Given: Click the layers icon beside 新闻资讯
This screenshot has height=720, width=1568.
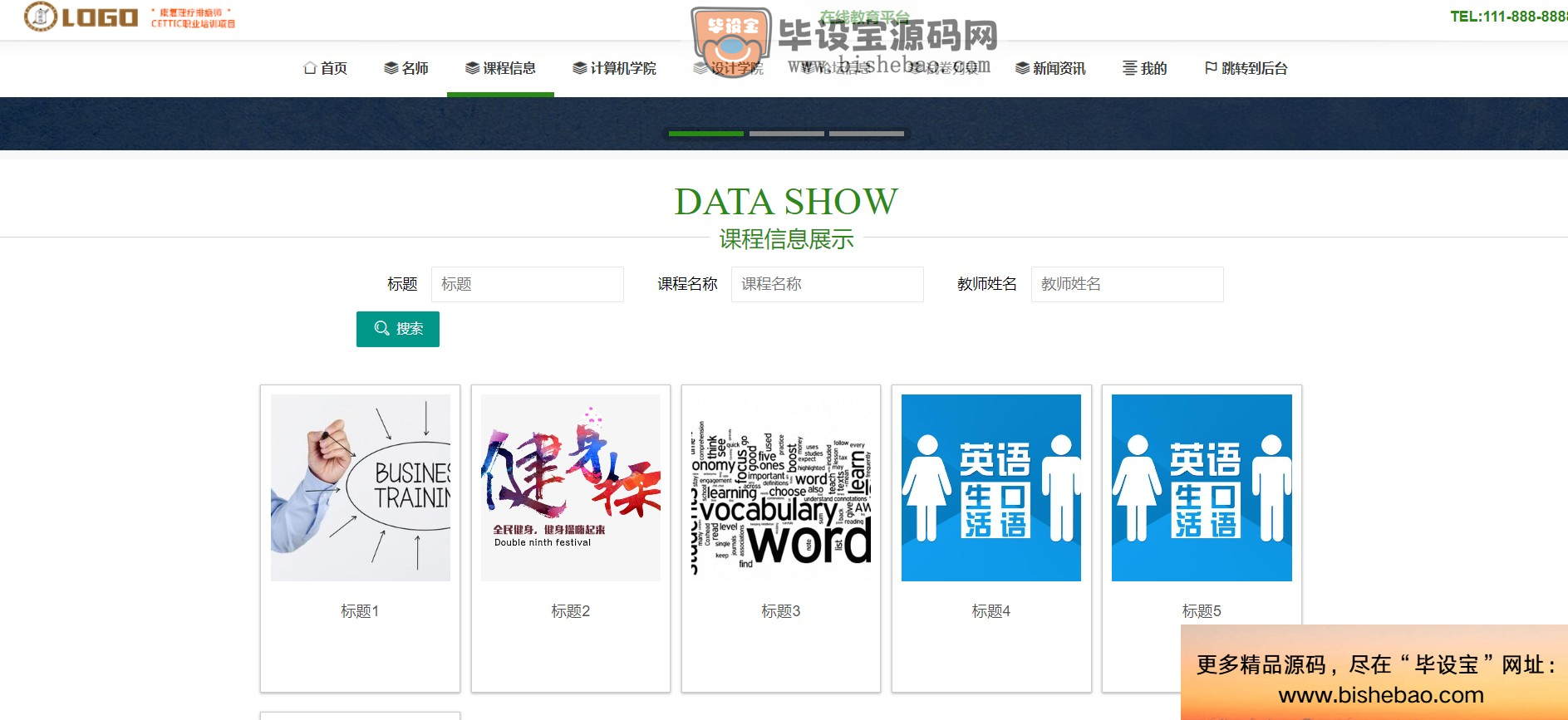Looking at the screenshot, I should tap(1023, 68).
